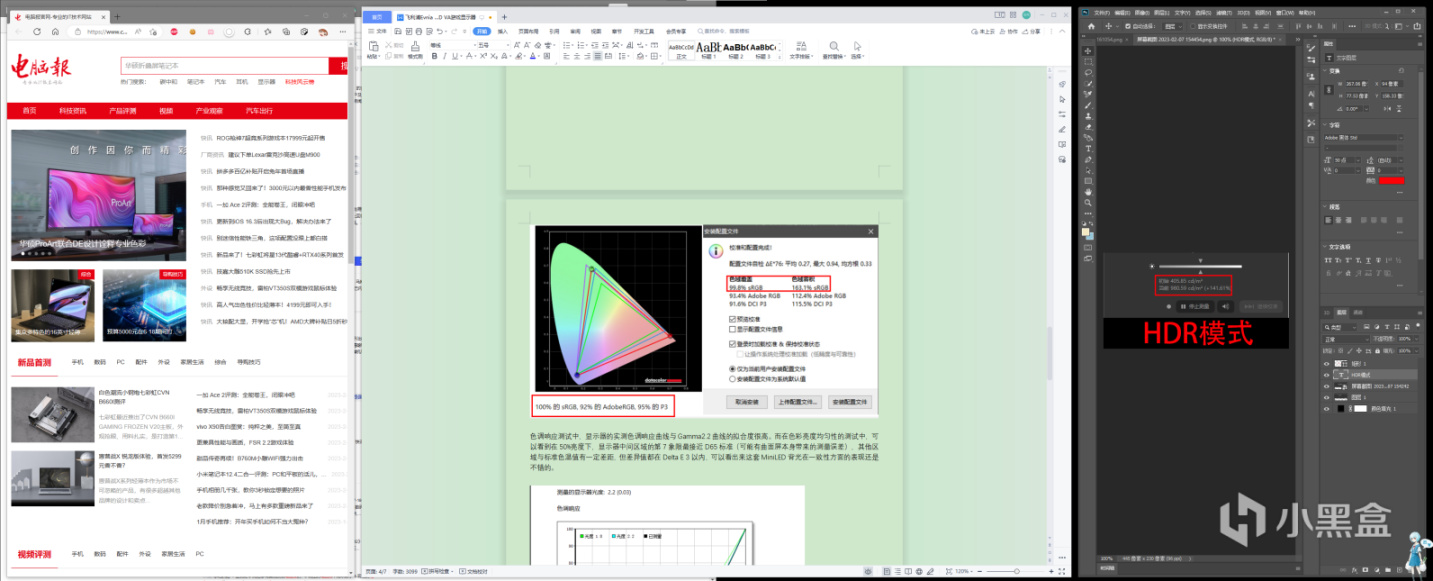Image resolution: width=1433 pixels, height=581 pixels.
Task: Hide the 颜色填充 1 layer
Action: pos(1327,409)
